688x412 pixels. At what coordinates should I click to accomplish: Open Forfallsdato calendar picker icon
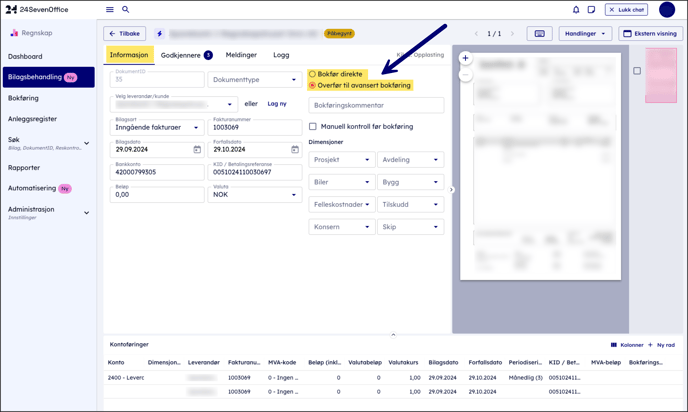click(x=295, y=150)
